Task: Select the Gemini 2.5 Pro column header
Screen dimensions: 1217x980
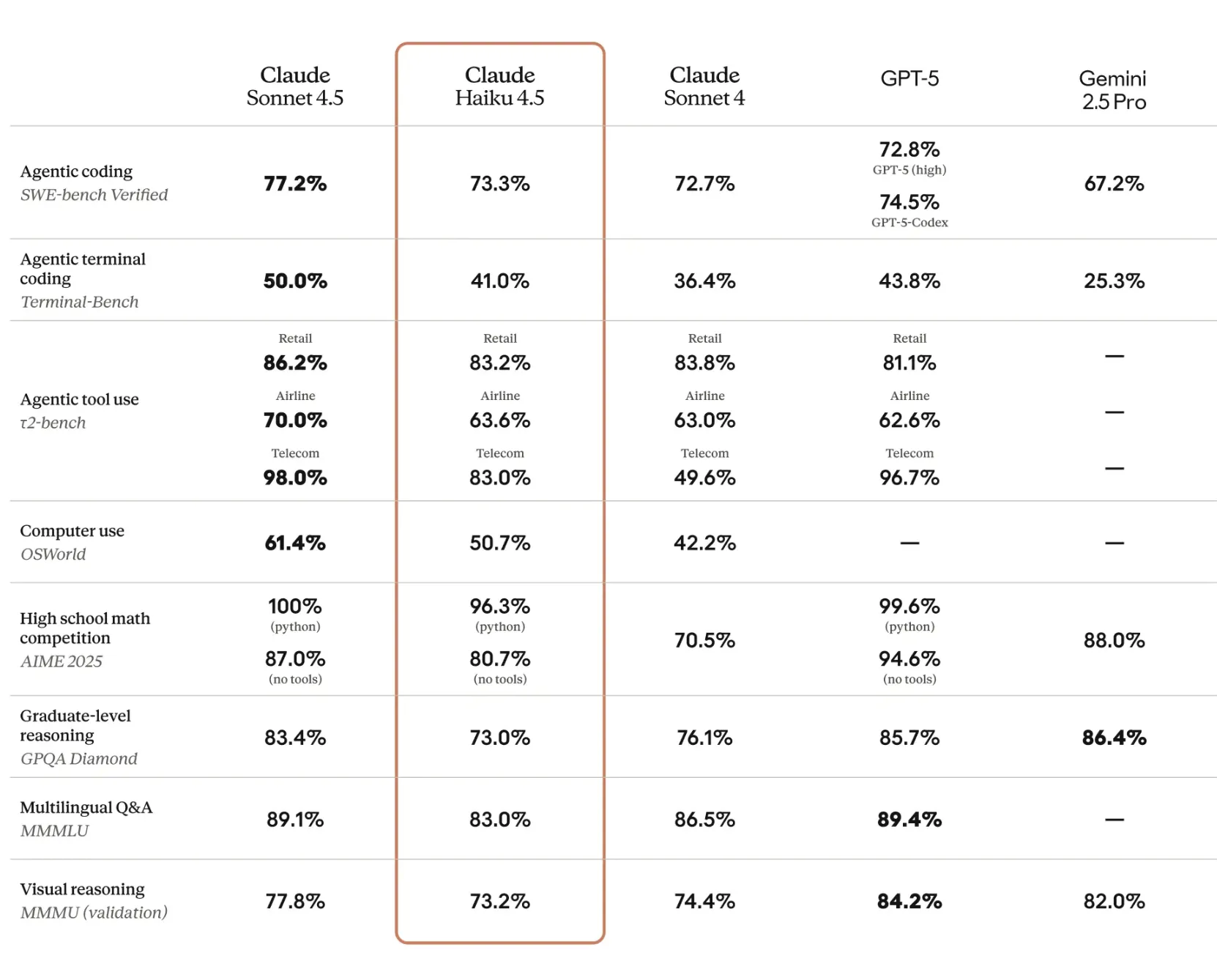Action: tap(1114, 89)
